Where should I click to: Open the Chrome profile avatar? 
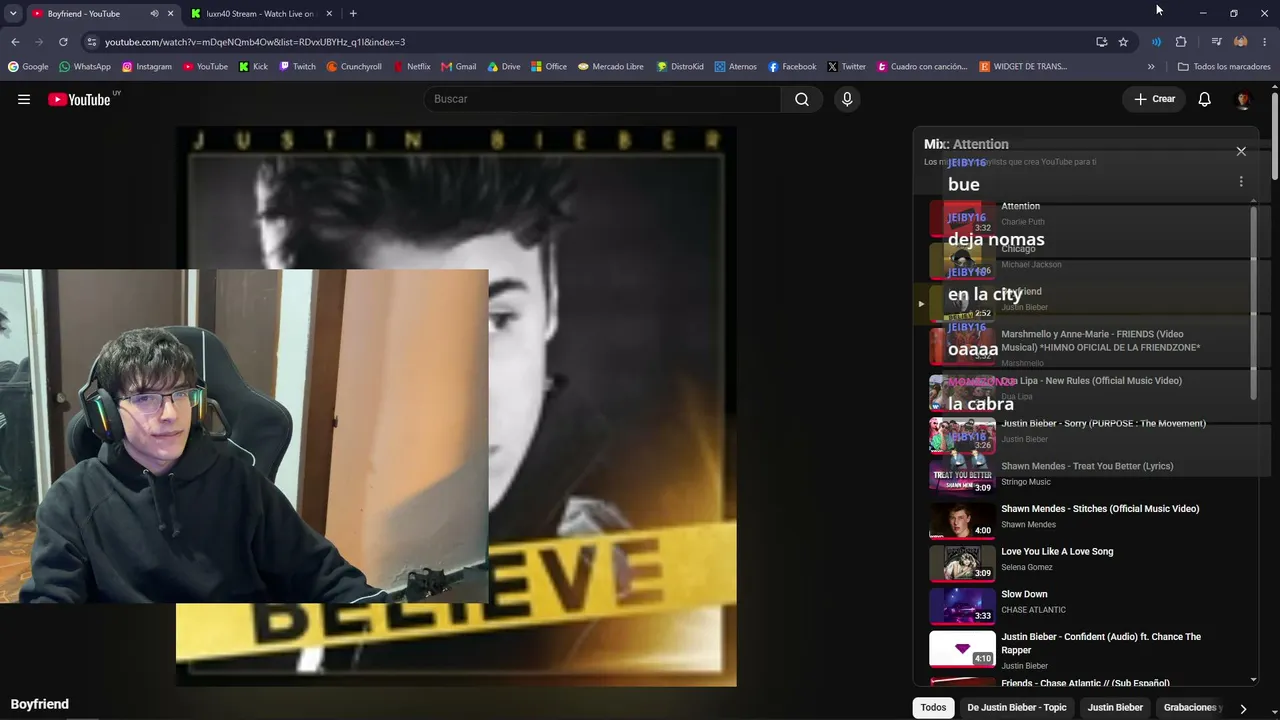click(1241, 42)
